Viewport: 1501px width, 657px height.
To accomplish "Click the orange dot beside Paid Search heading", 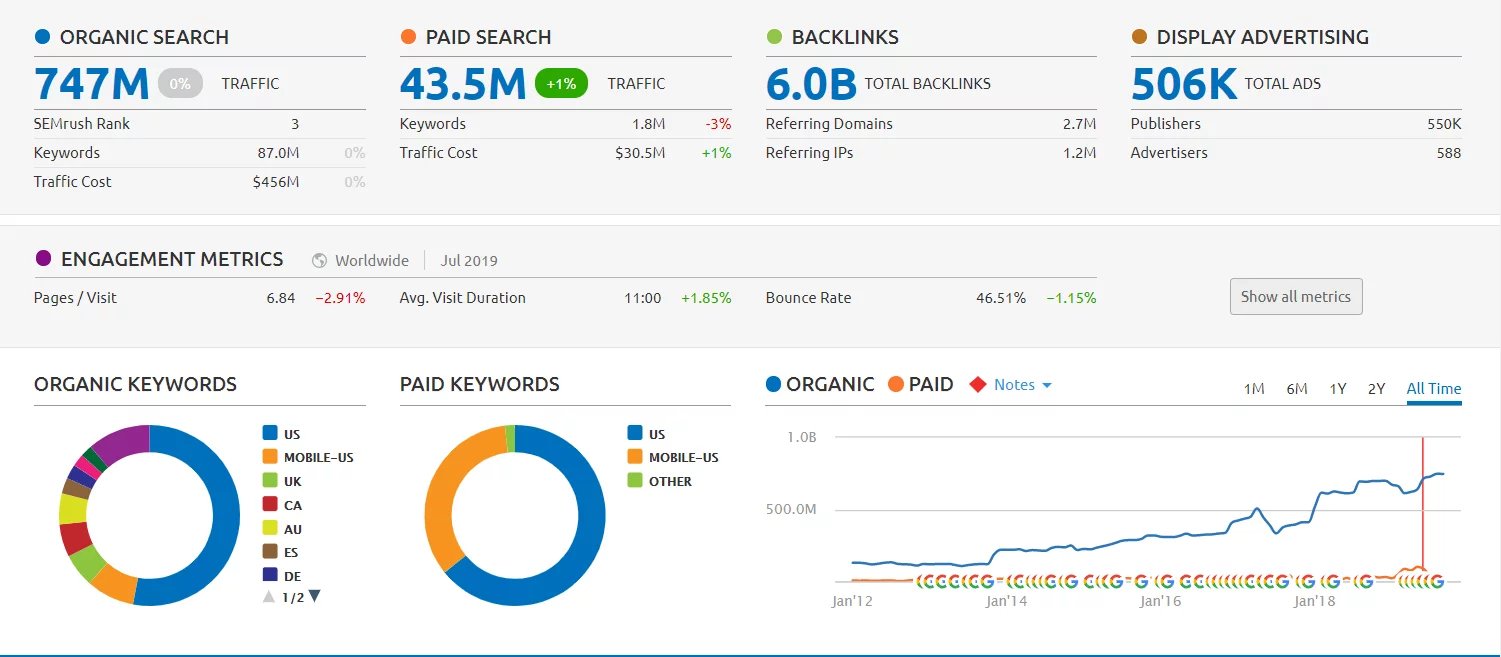I will (408, 37).
